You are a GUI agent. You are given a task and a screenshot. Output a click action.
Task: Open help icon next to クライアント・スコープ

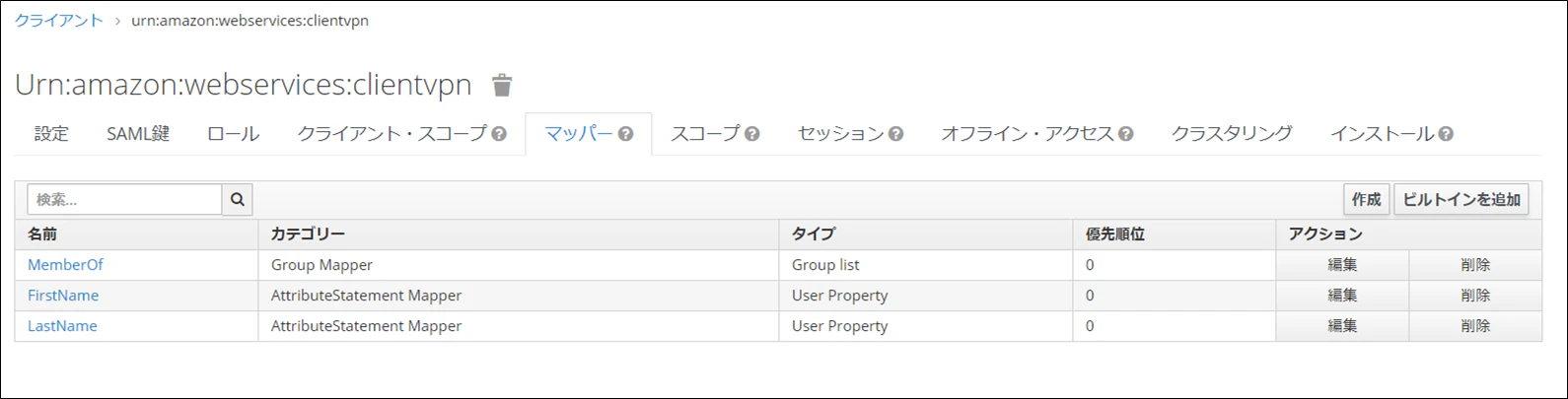pyautogui.click(x=499, y=134)
